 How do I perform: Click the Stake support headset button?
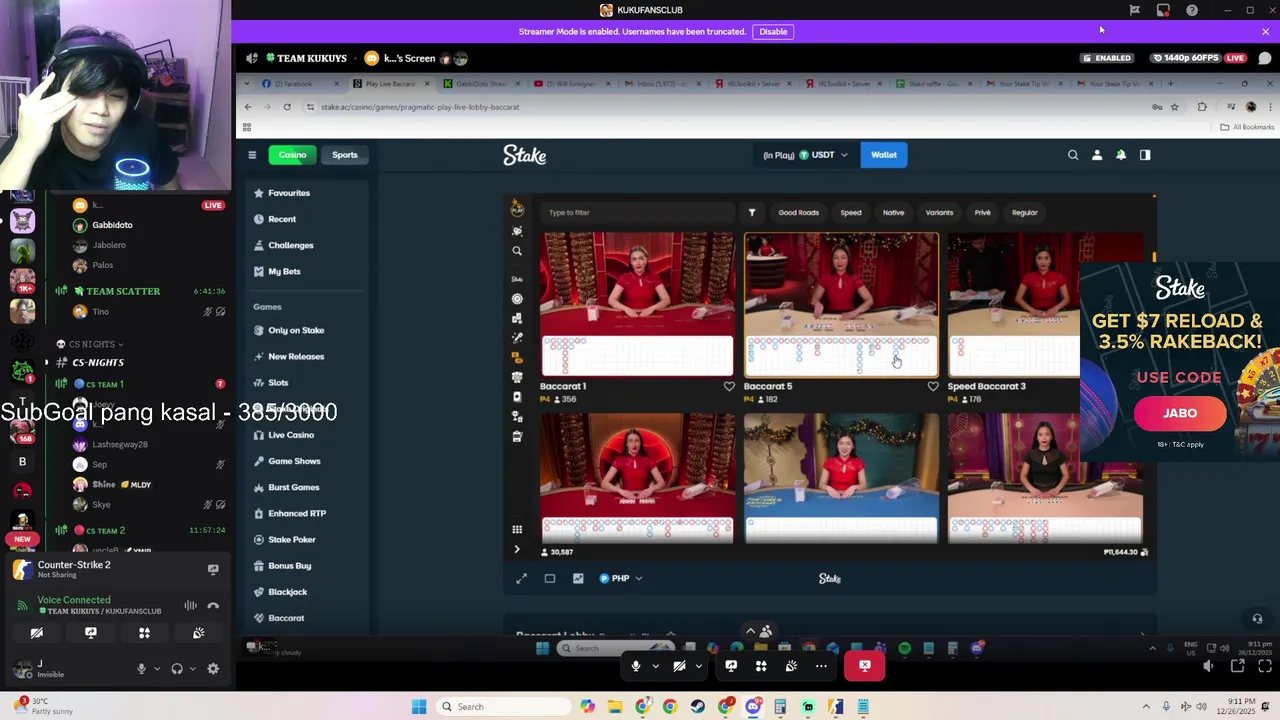[x=1258, y=619]
